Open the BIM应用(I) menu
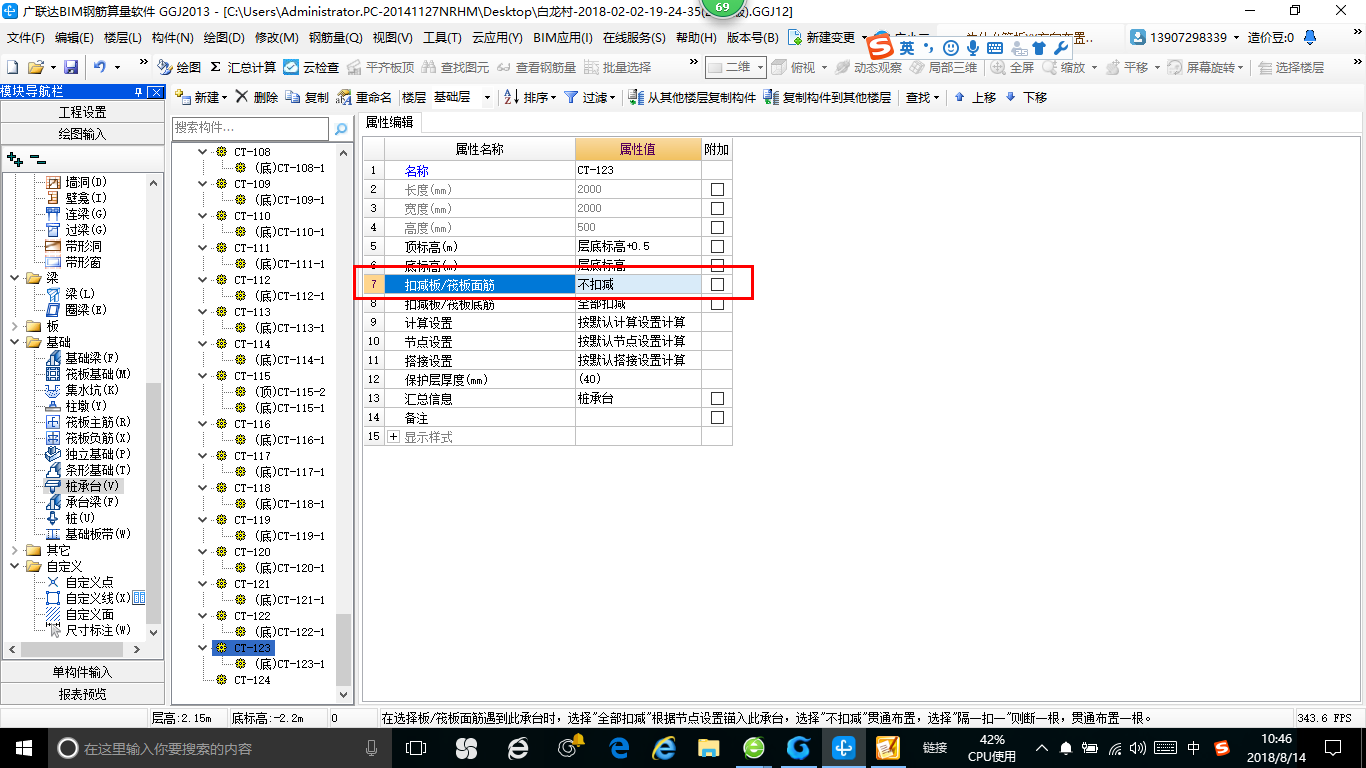 pos(563,38)
